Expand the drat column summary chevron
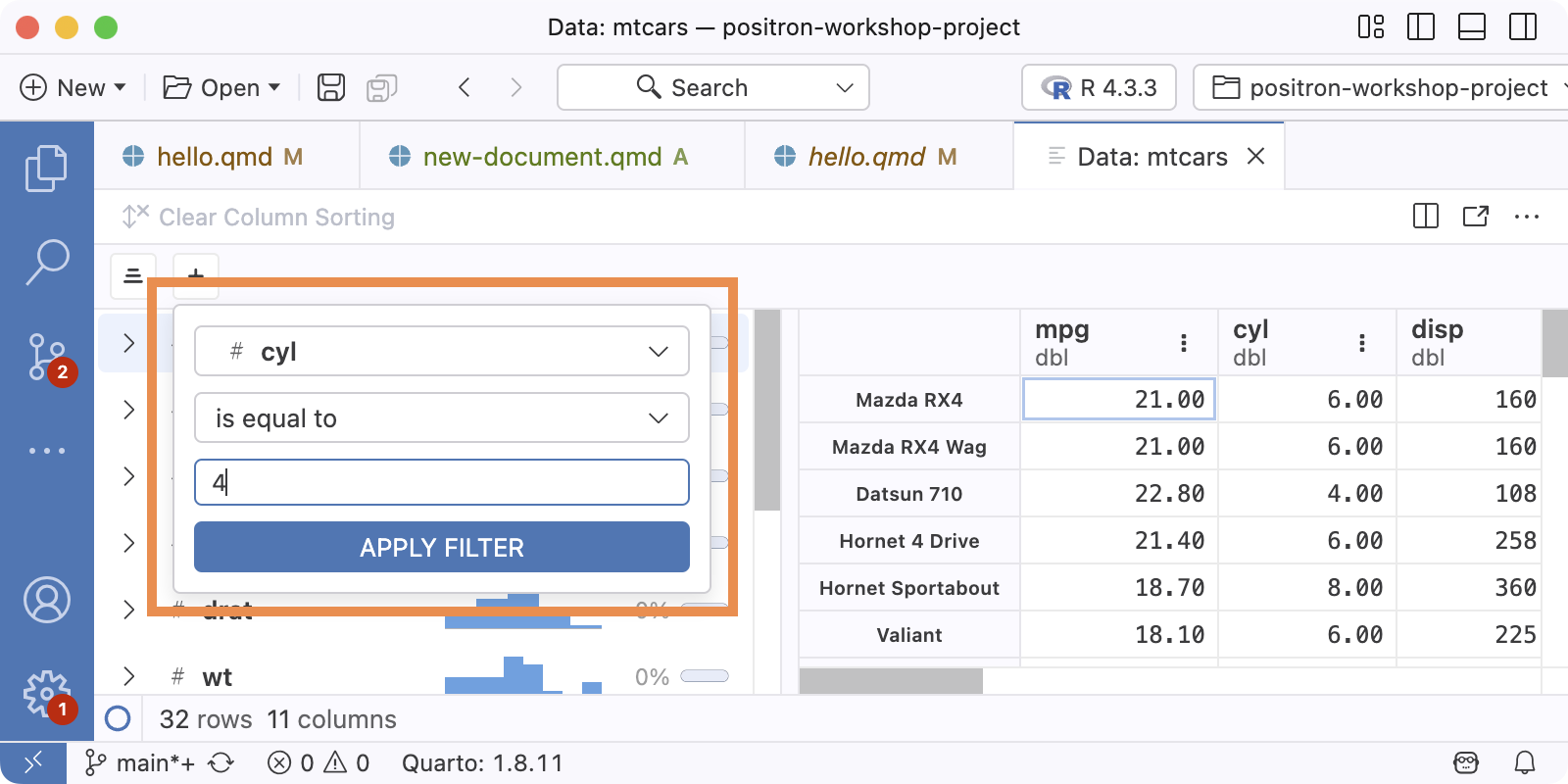The width and height of the screenshot is (1568, 784). point(128,610)
